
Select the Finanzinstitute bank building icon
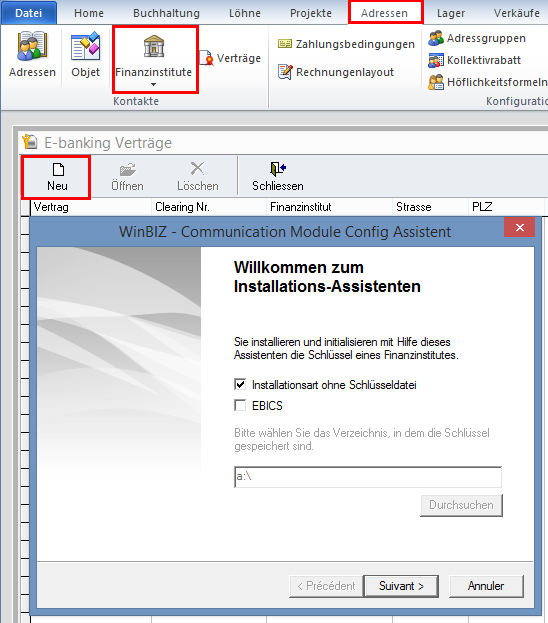pyautogui.click(x=154, y=46)
